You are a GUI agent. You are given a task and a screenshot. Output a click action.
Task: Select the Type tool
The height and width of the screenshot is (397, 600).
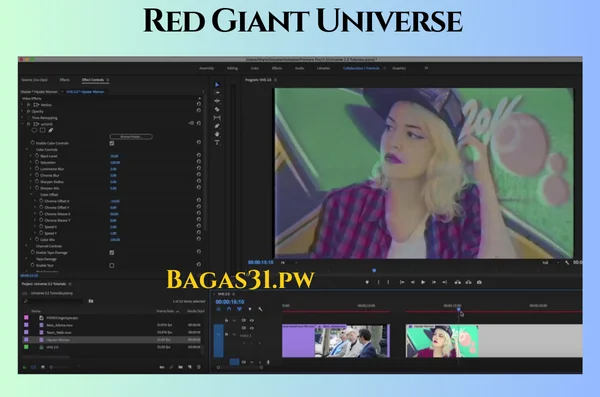[217, 142]
